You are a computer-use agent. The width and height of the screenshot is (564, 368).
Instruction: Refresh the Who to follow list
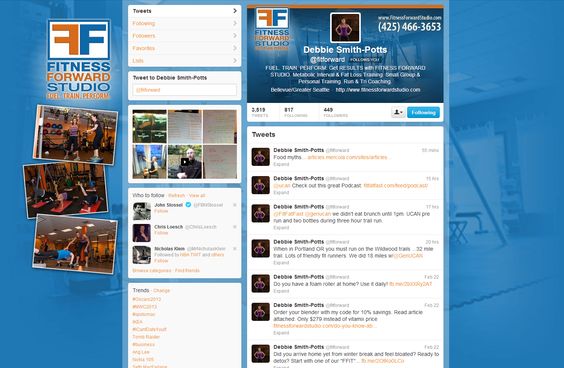click(x=176, y=195)
